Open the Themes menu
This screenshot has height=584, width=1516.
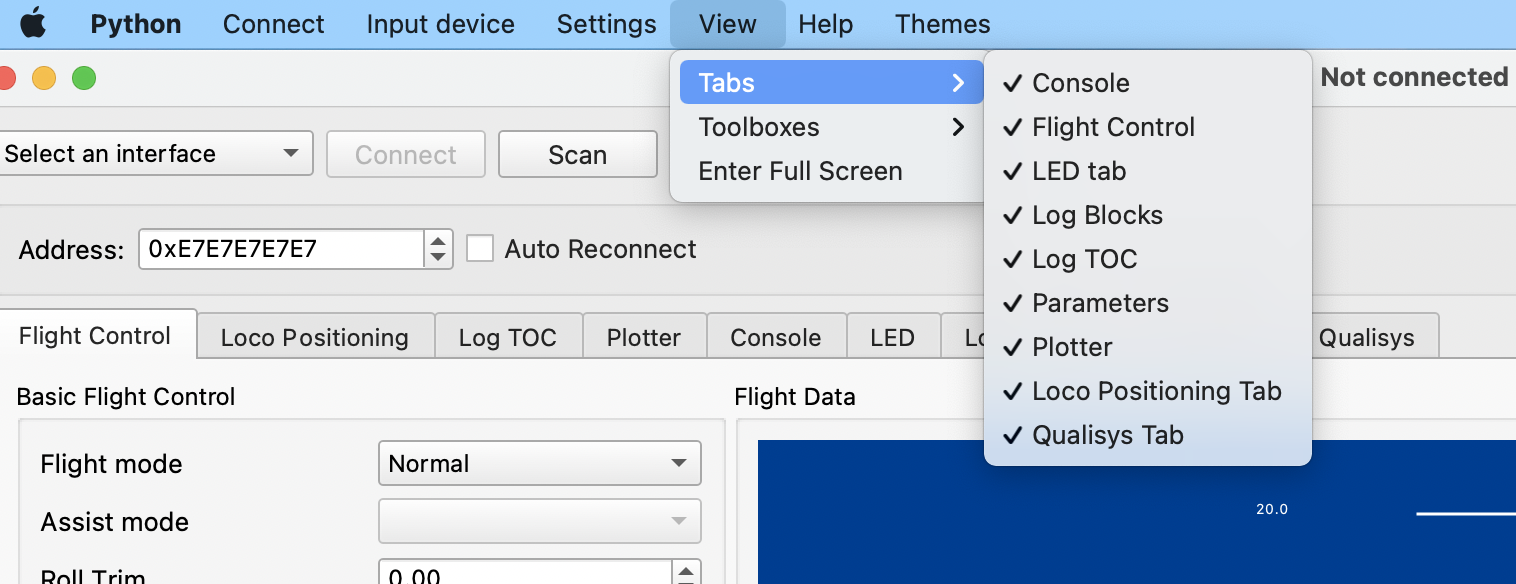click(942, 24)
